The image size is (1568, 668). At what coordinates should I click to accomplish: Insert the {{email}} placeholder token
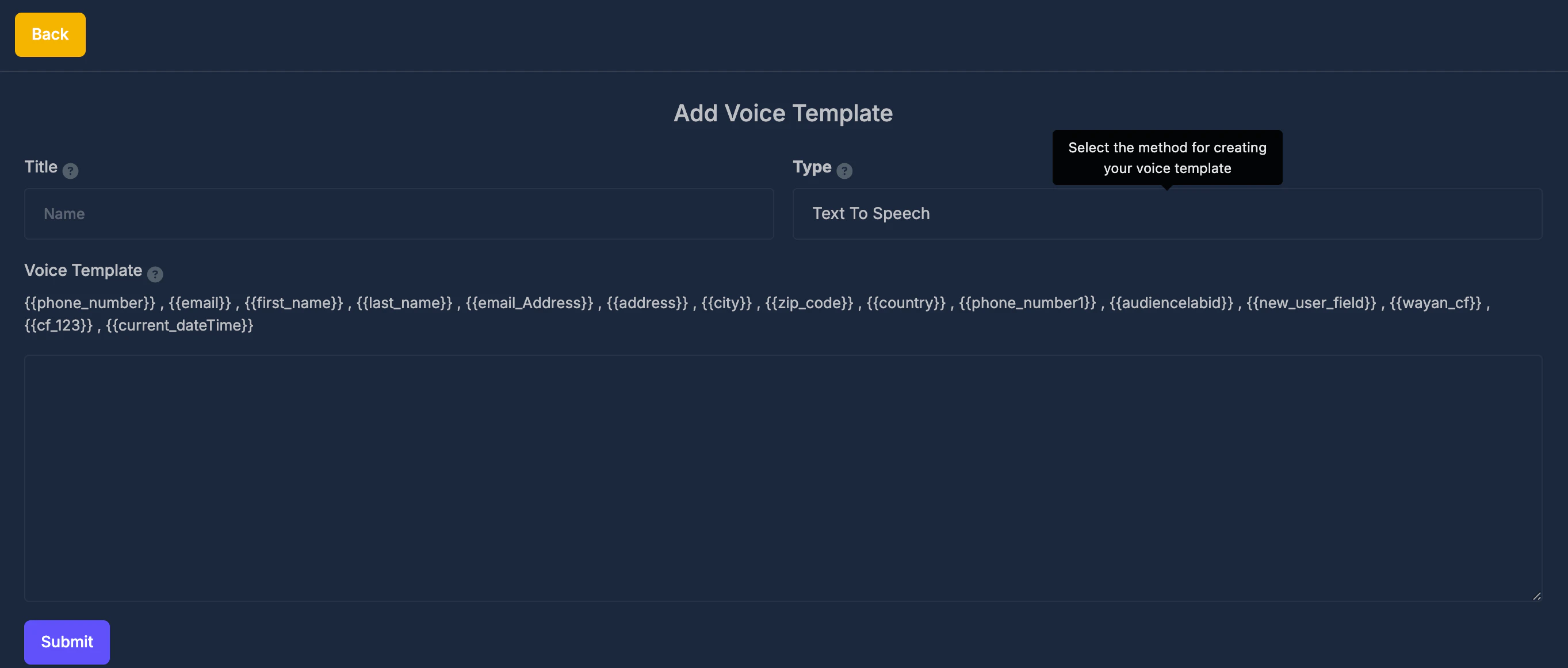tap(199, 302)
